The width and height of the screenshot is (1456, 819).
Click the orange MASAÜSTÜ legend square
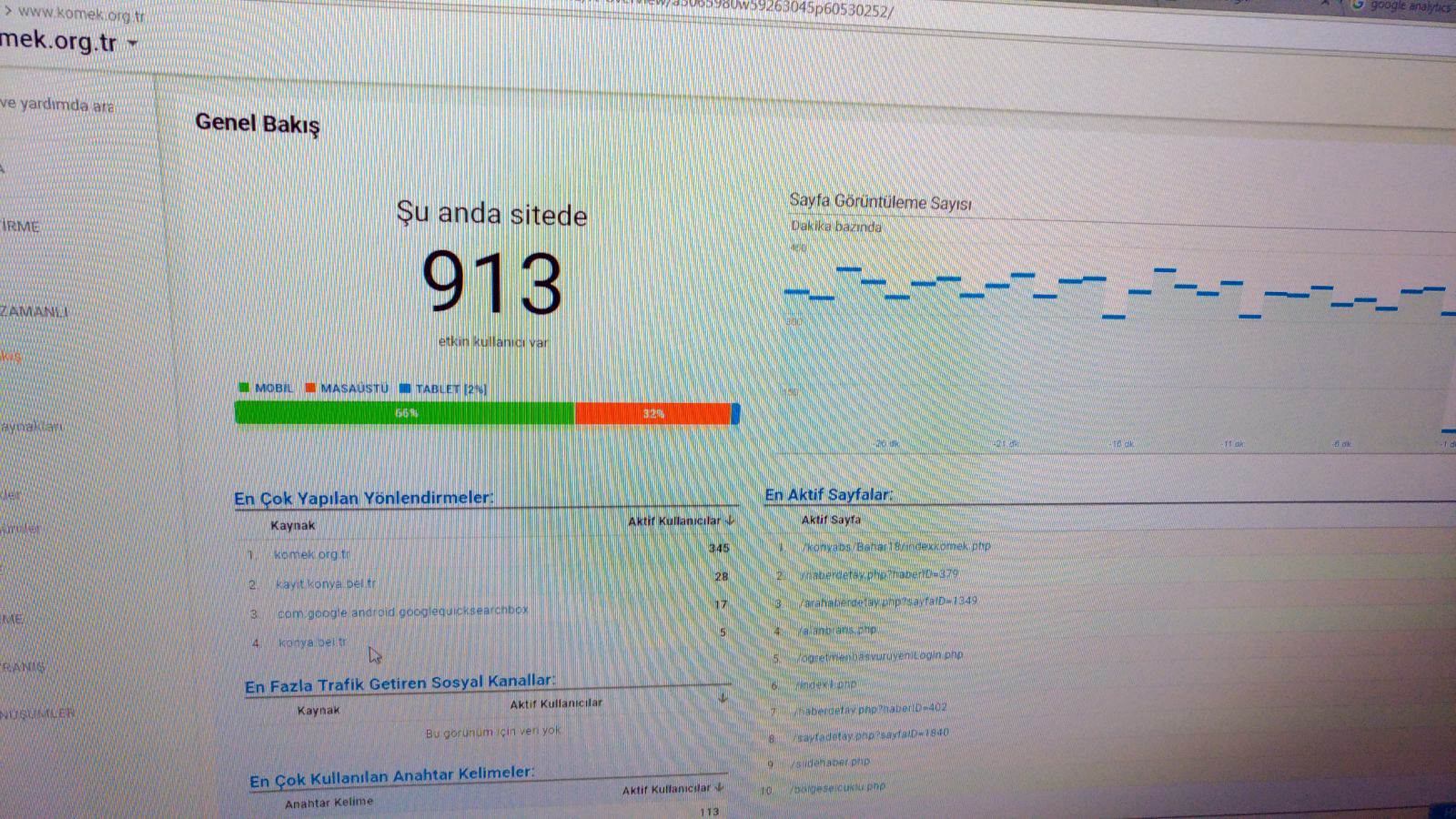coord(310,388)
